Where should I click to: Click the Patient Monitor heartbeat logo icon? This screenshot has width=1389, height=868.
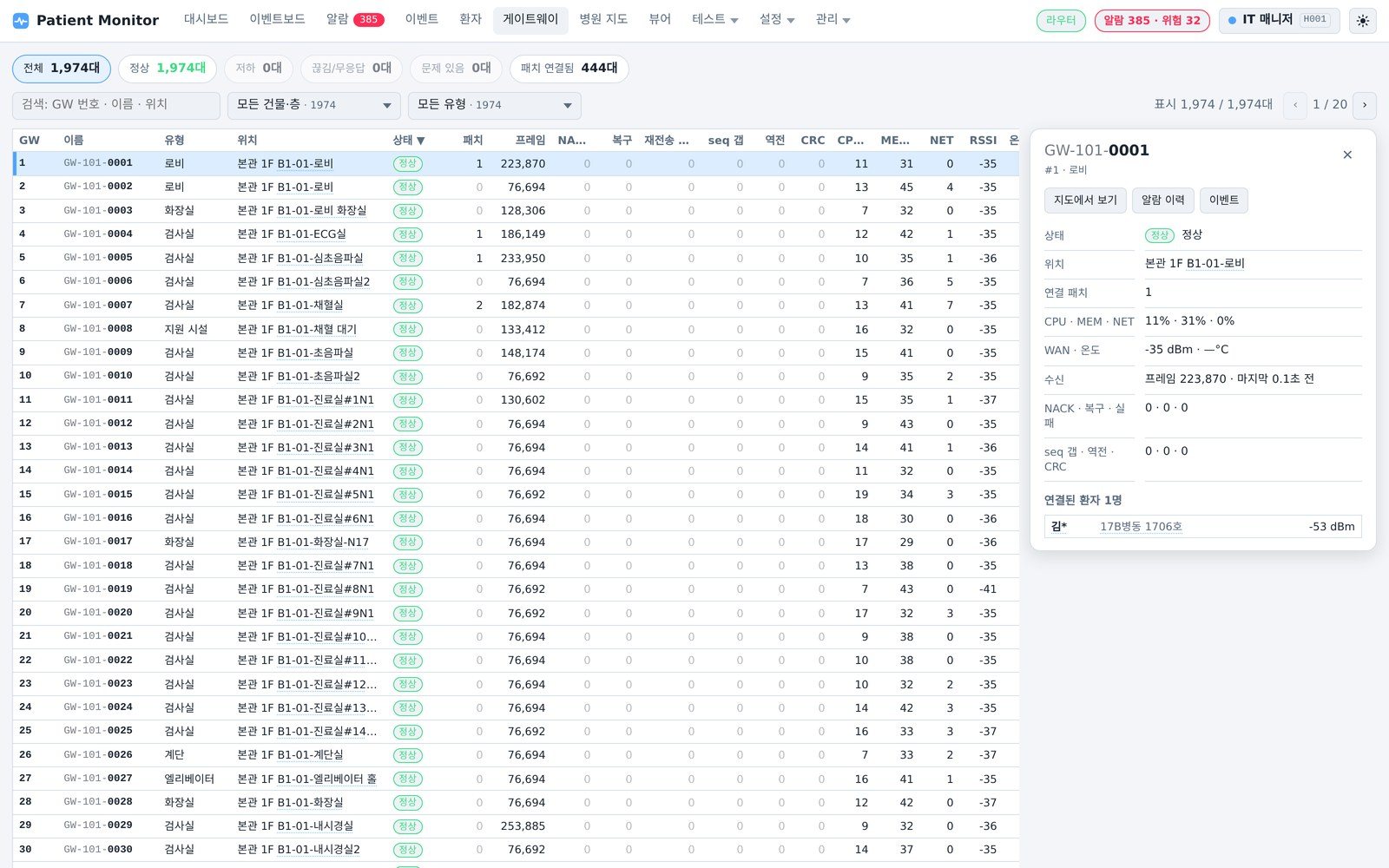(x=21, y=20)
